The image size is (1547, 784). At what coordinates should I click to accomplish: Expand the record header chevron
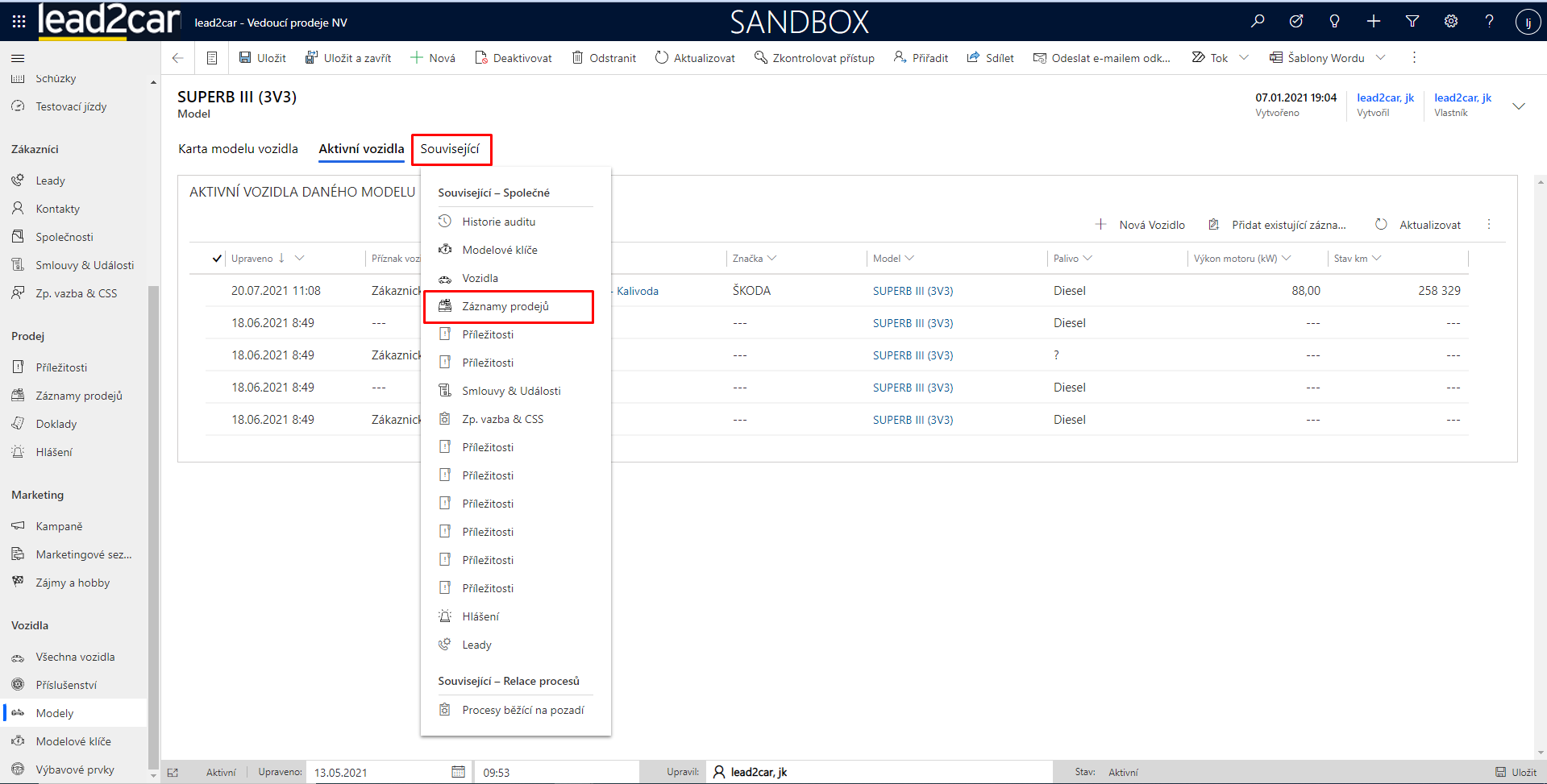(x=1519, y=106)
